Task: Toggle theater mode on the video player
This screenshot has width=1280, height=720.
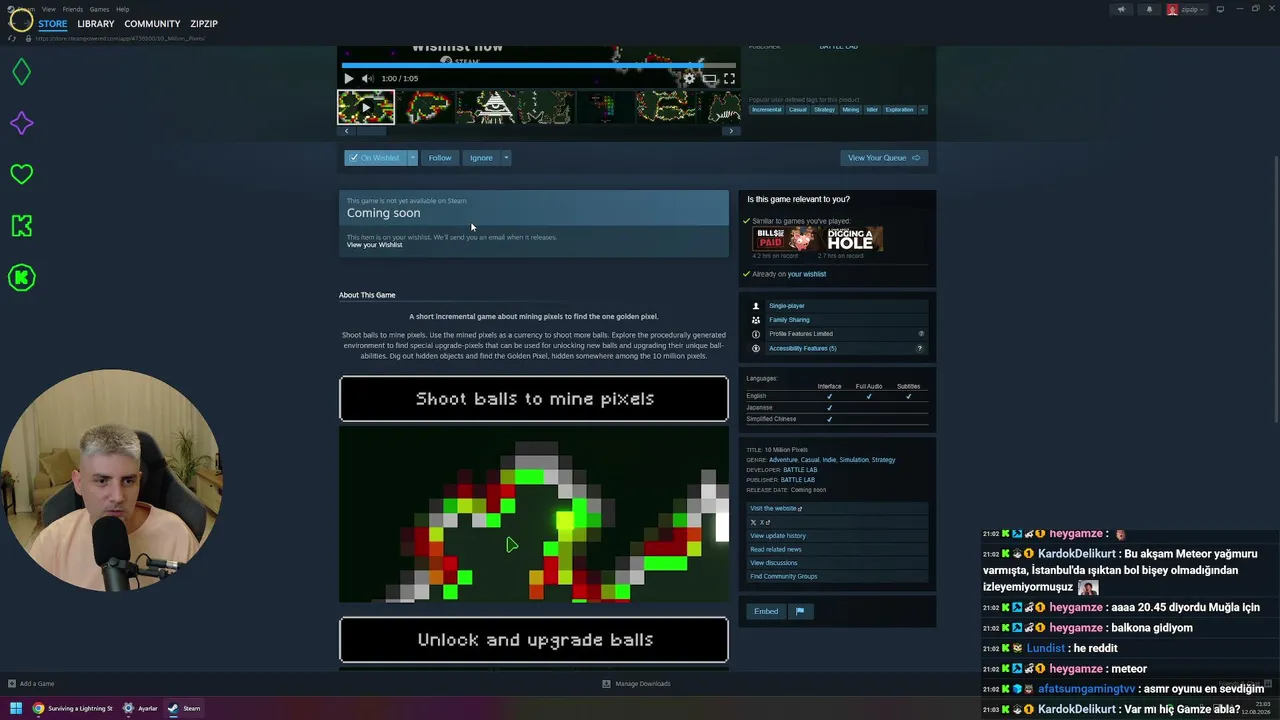Action: pos(709,78)
